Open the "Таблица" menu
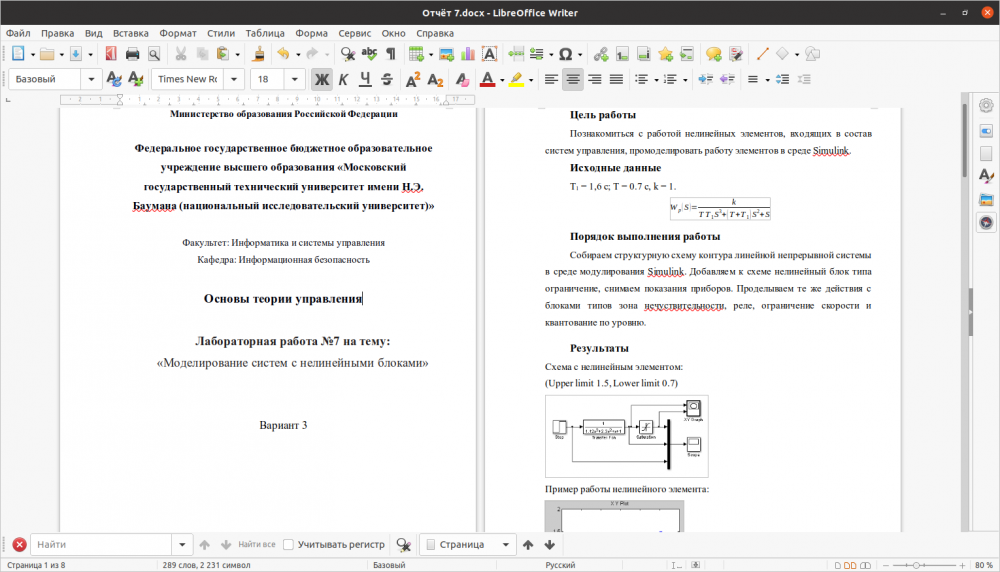The image size is (1000, 572). point(264,33)
